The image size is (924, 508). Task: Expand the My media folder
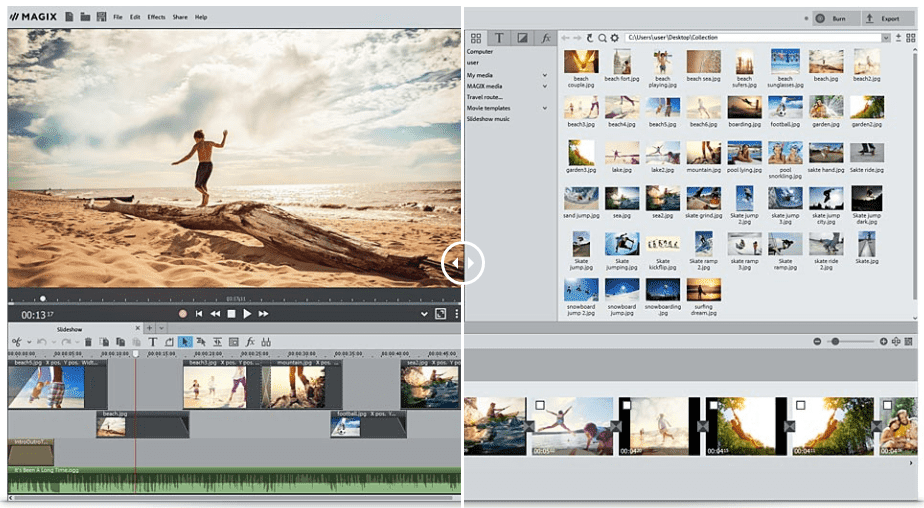click(545, 75)
